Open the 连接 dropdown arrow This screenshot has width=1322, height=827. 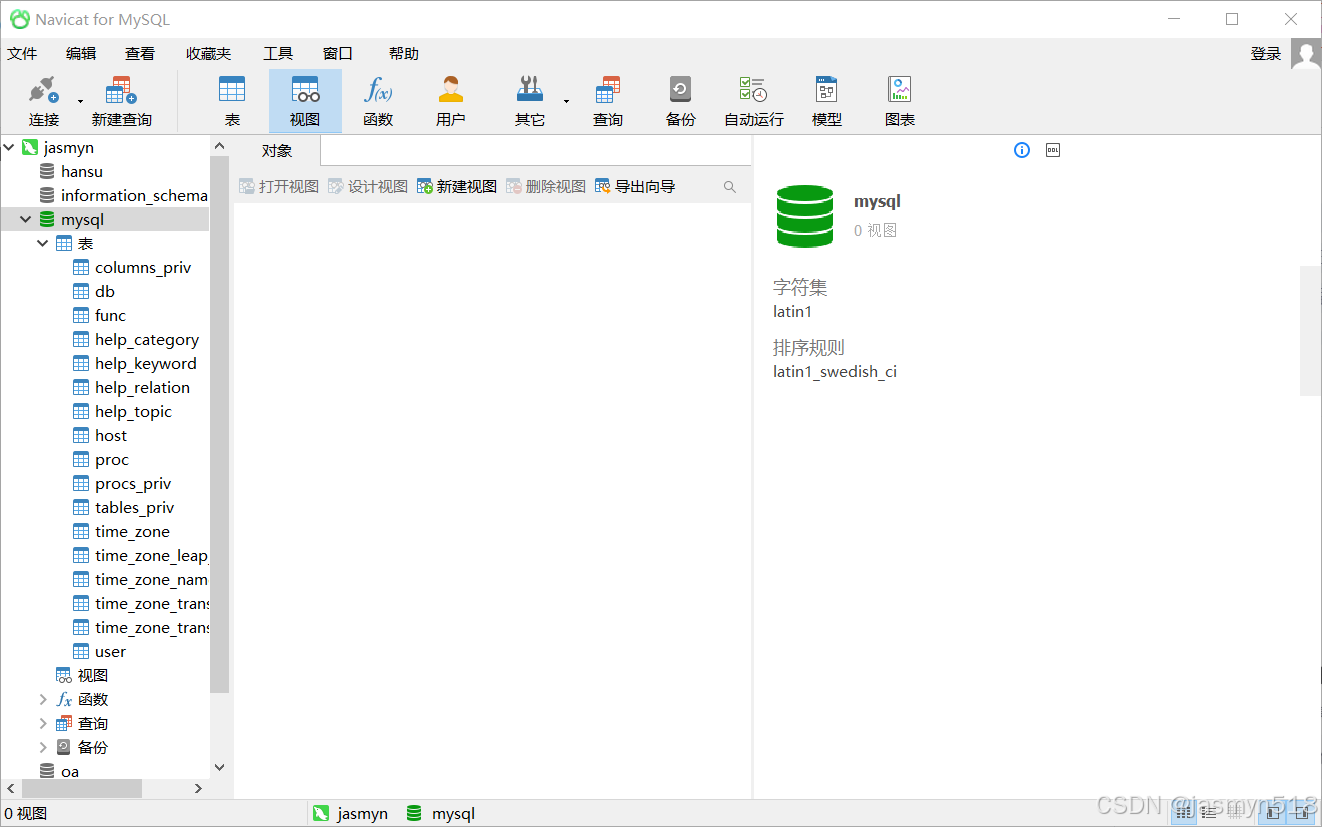pyautogui.click(x=80, y=101)
